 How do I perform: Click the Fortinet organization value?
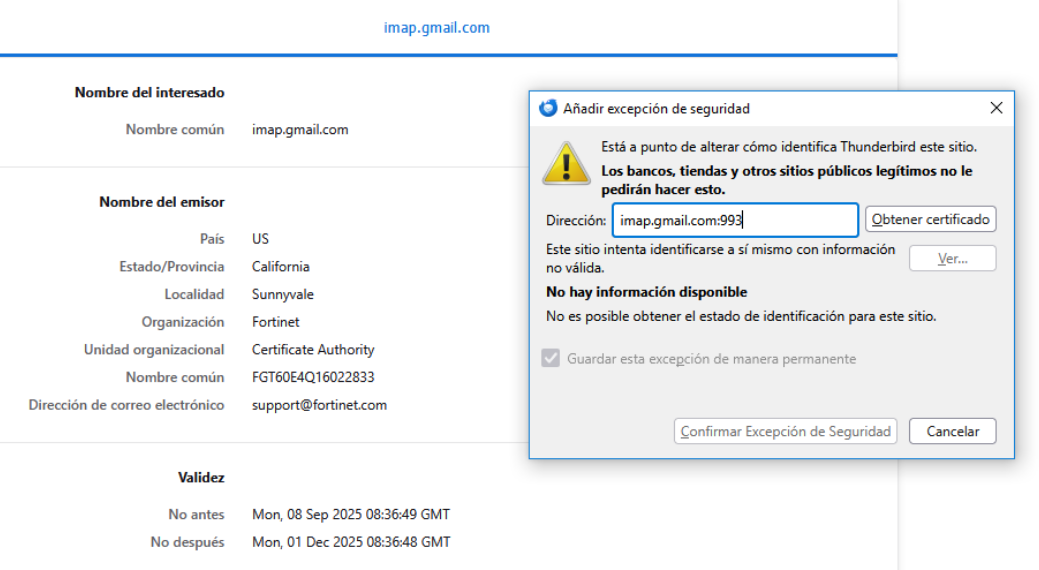276,322
